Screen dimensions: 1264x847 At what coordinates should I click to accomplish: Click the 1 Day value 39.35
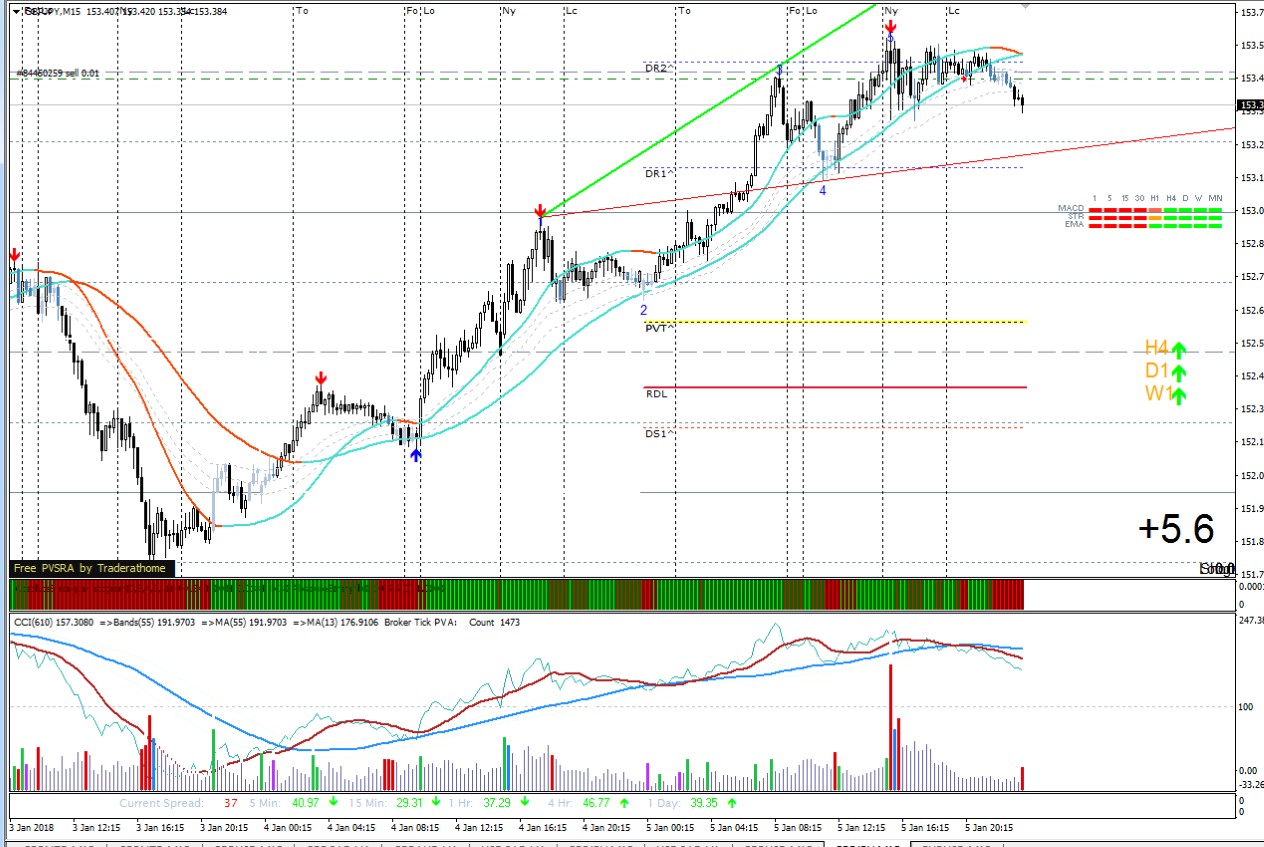tap(705, 802)
